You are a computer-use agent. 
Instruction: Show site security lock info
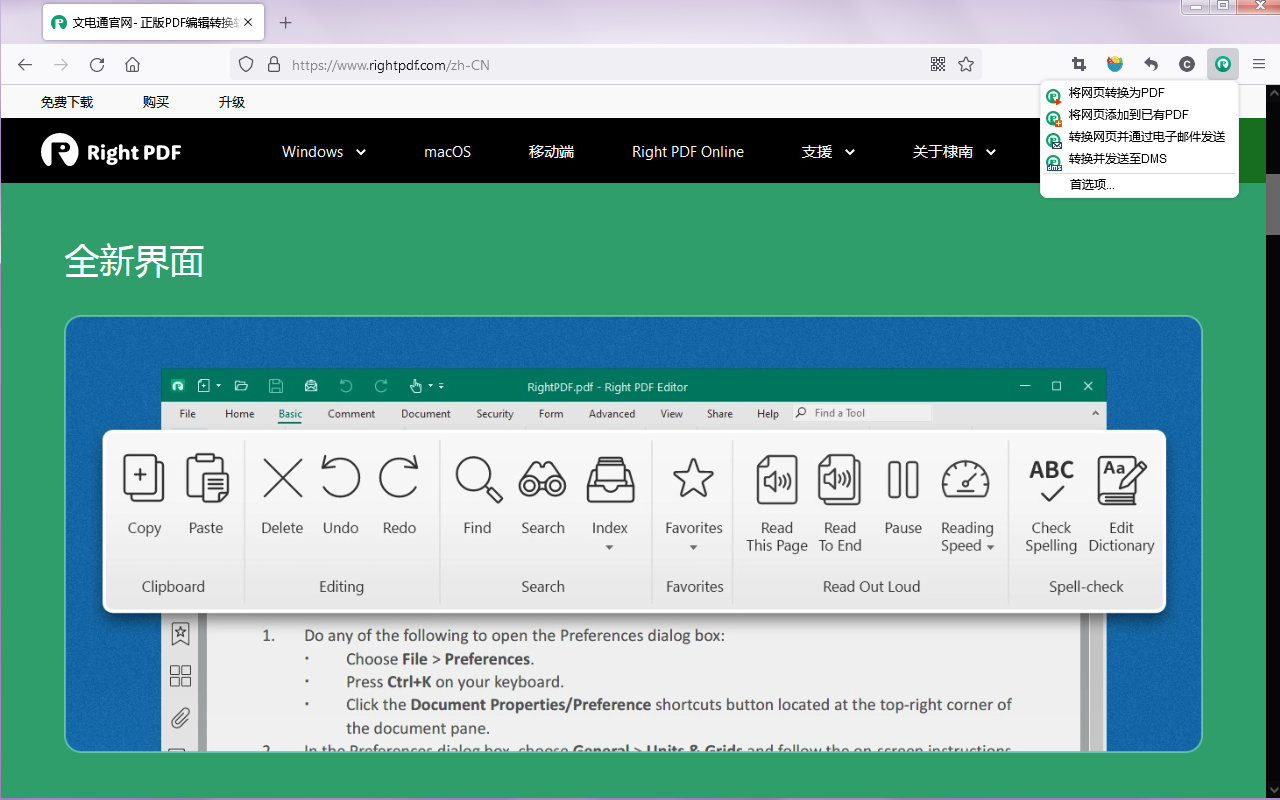(273, 65)
